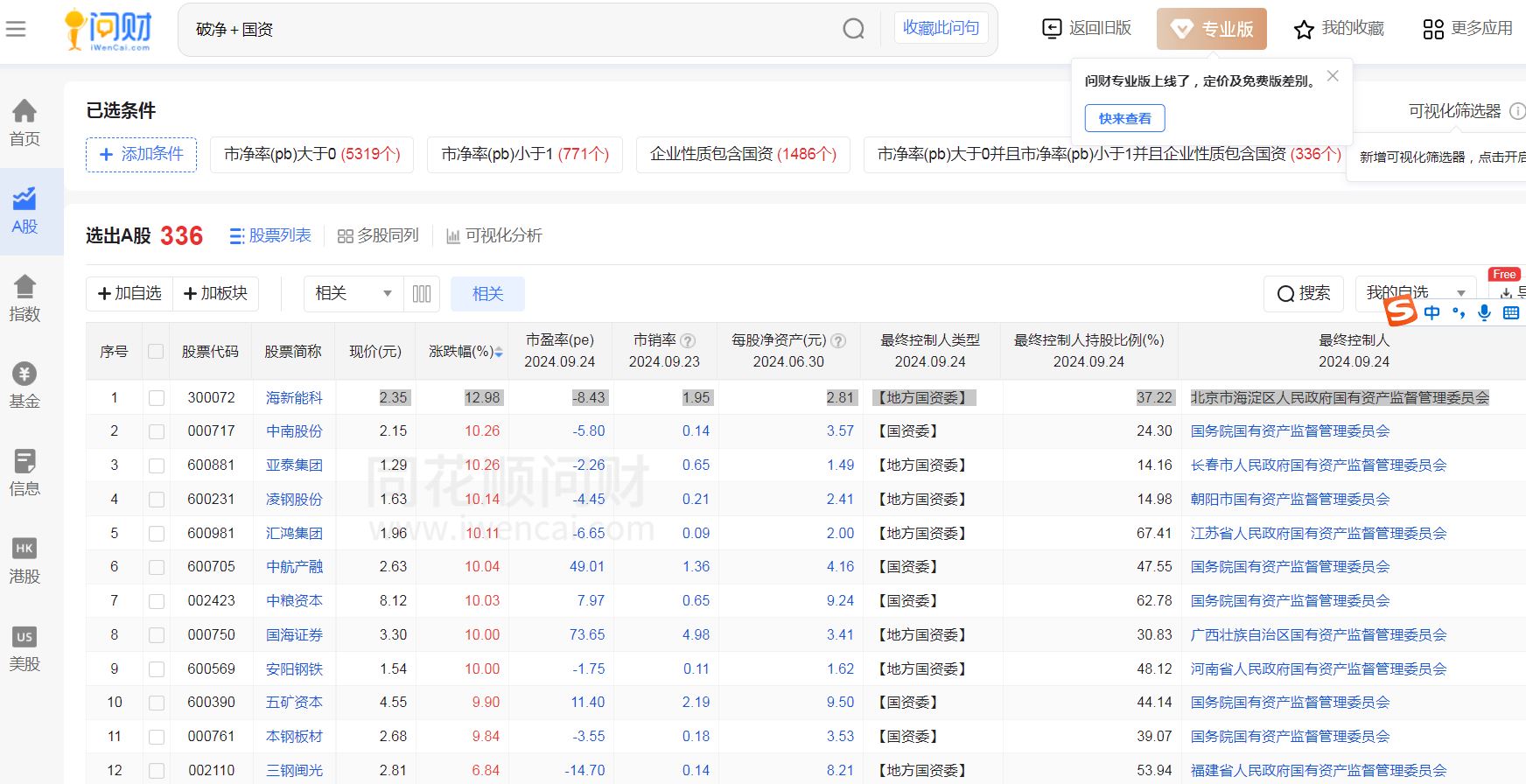Image resolution: width=1526 pixels, height=784 pixels.
Task: Click the 返回旧版 icon
Action: (1052, 29)
